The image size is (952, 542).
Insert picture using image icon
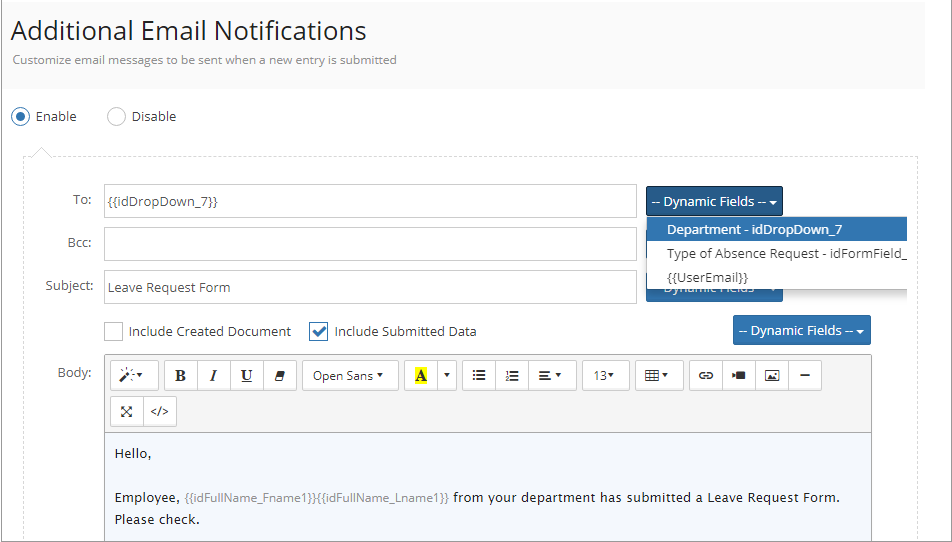tap(772, 375)
